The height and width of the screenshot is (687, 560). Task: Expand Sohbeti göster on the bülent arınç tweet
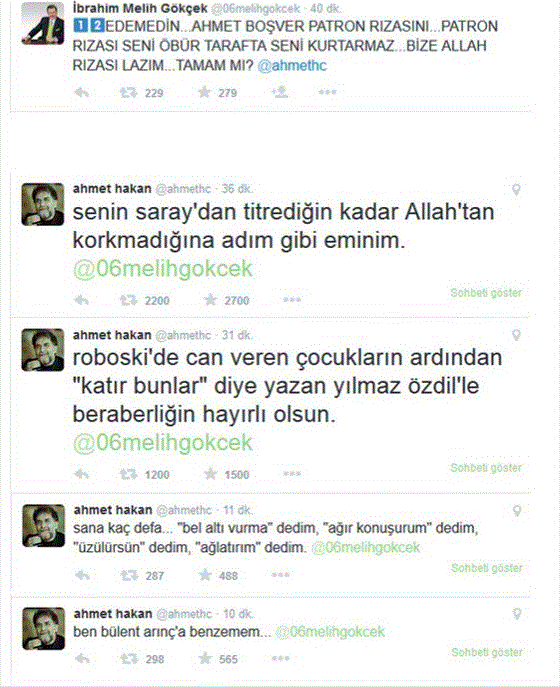tap(487, 652)
